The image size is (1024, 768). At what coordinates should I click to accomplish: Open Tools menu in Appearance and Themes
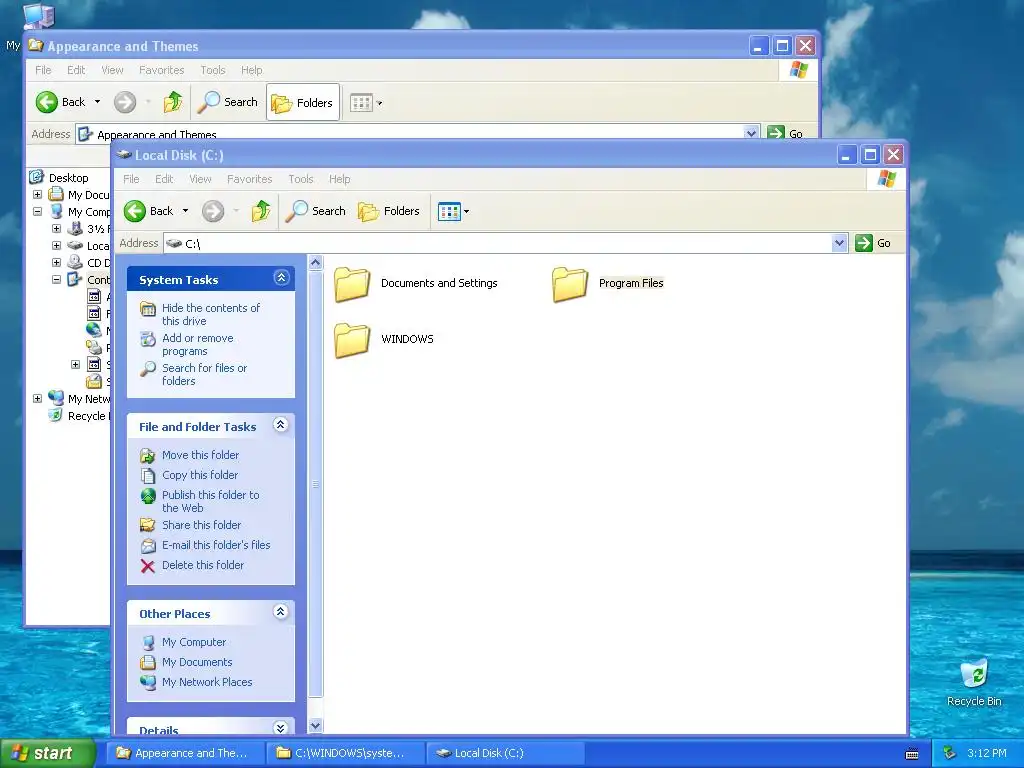tap(213, 70)
